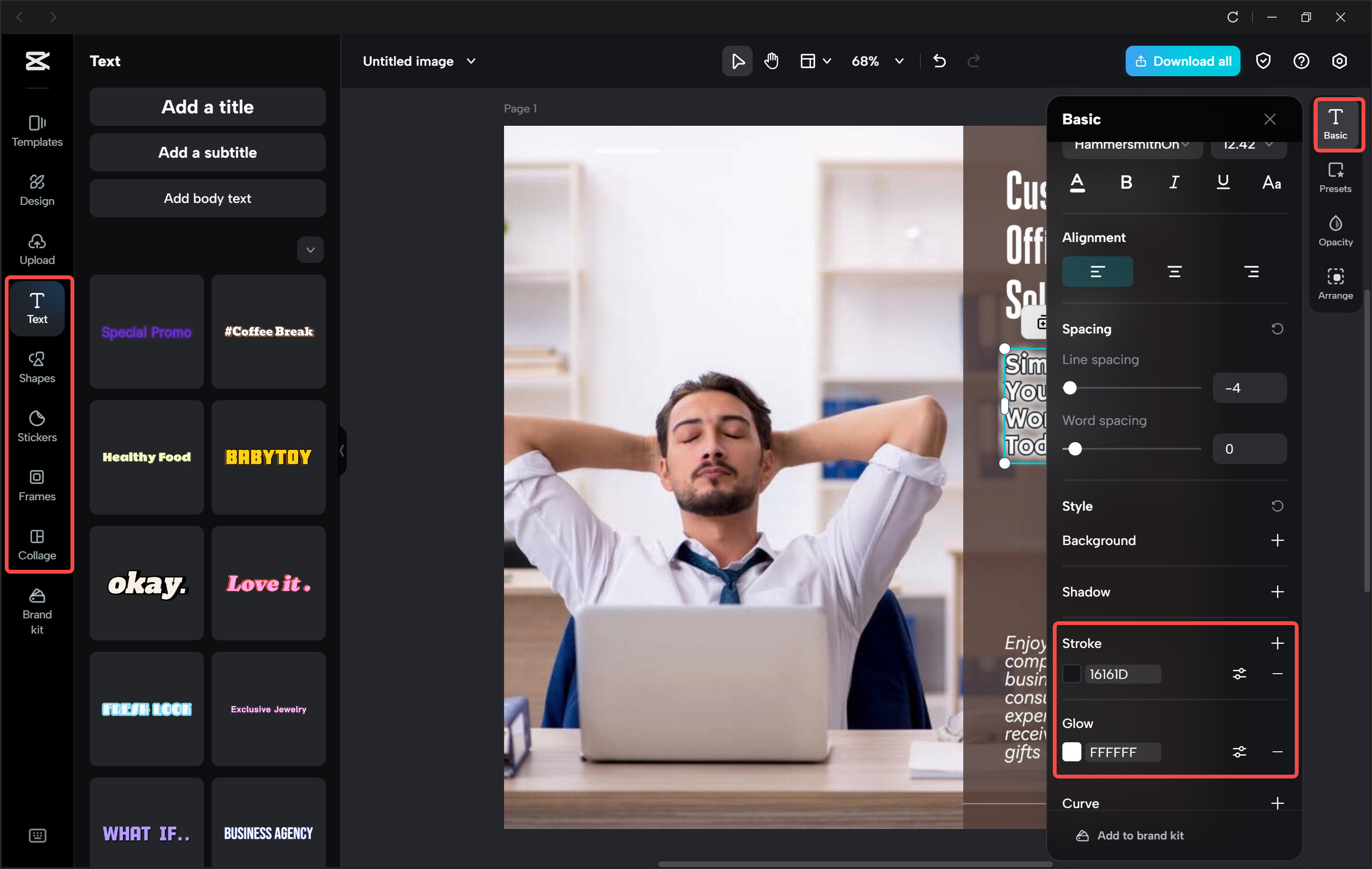The height and width of the screenshot is (869, 1372).
Task: Apply underline to the text
Action: tap(1223, 182)
